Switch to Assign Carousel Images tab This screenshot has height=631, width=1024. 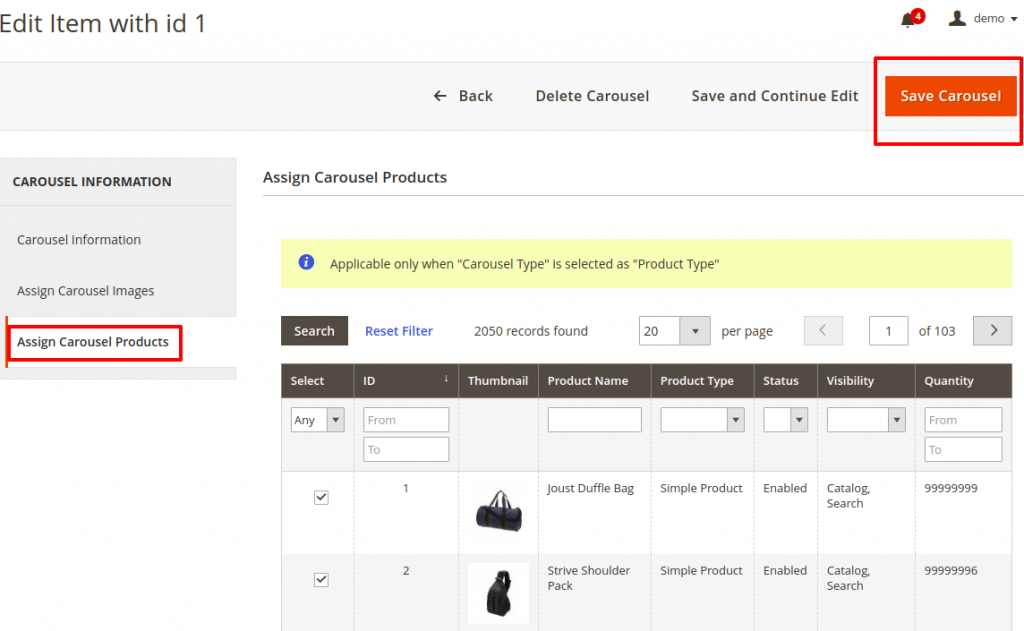[x=86, y=291]
